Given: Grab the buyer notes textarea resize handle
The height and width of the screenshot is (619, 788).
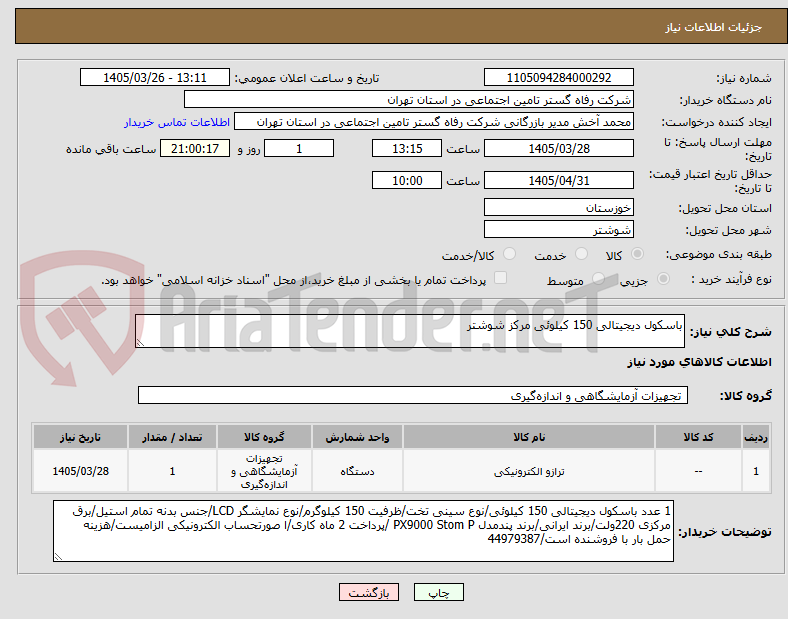Looking at the screenshot, I should coord(58,557).
